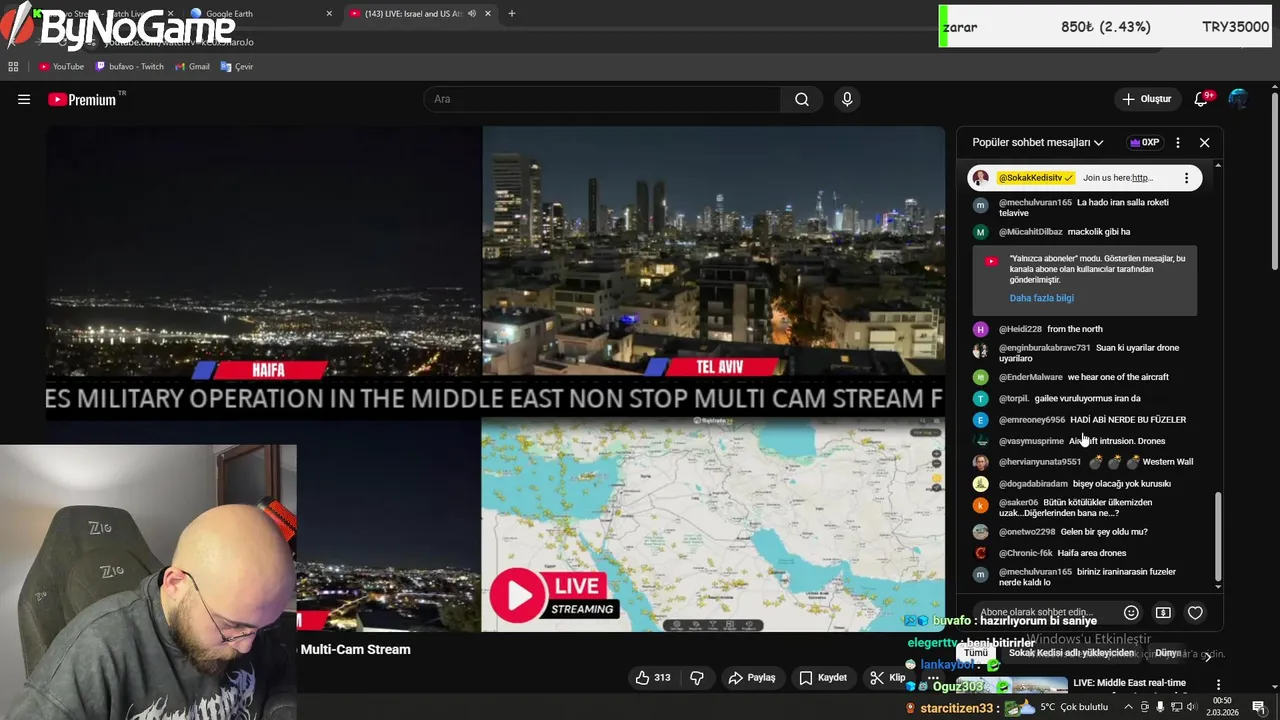
Task: Open chat options three-dot menu
Action: click(1178, 143)
